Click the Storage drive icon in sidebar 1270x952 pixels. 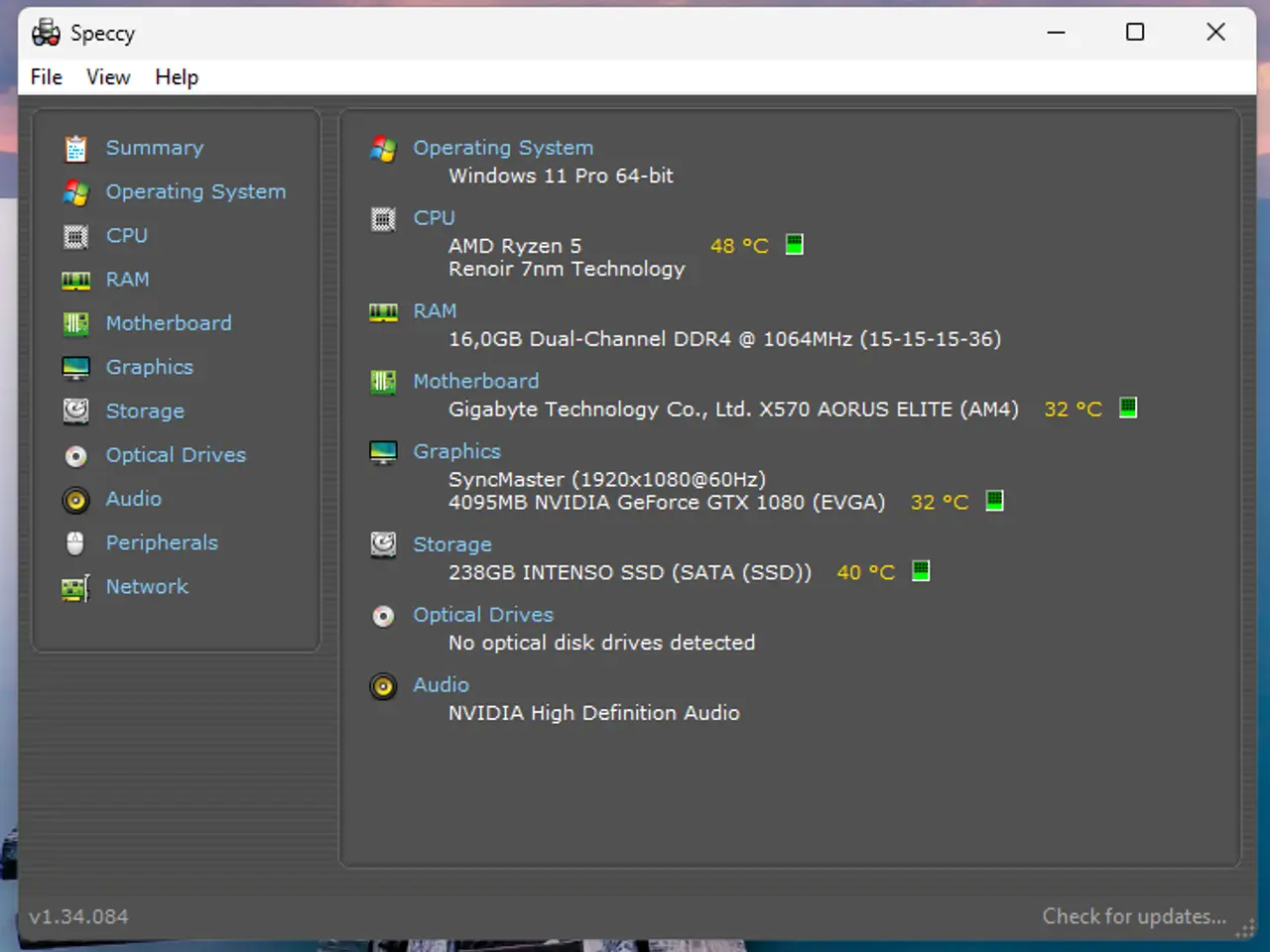click(x=76, y=411)
